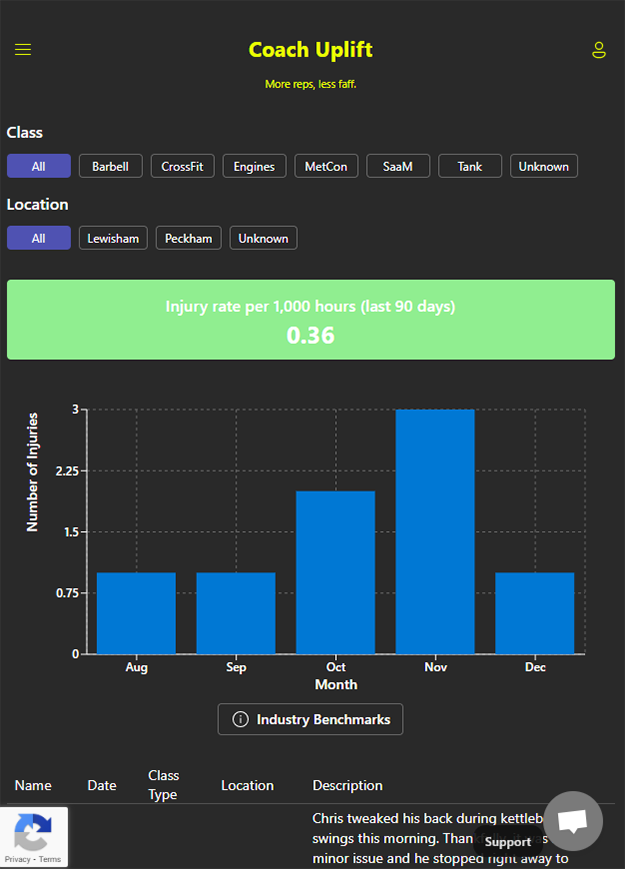Filter classes by MetCon
The image size is (625, 869).
pyautogui.click(x=326, y=166)
